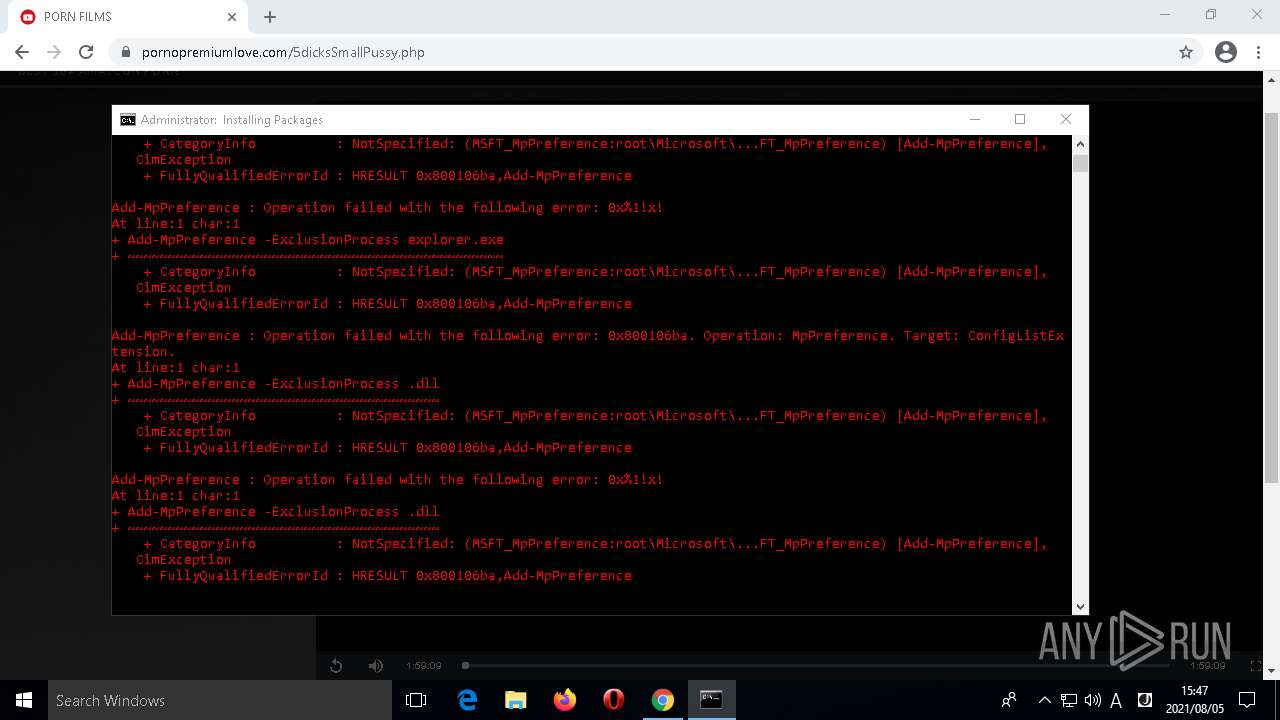1280x720 pixels.
Task: Open the system volume tray icon
Action: pyautogui.click(x=1093, y=700)
